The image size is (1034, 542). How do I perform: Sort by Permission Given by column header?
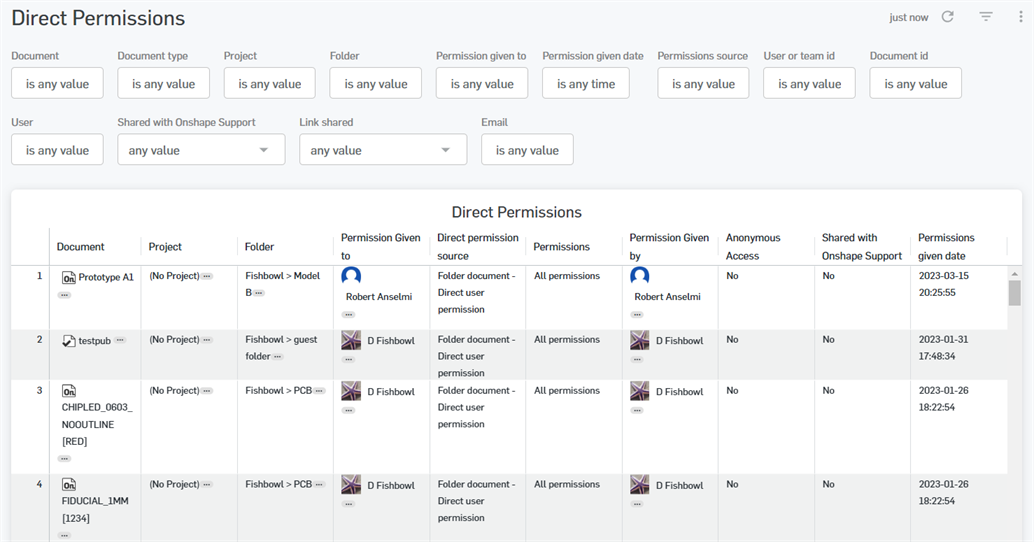coord(669,247)
